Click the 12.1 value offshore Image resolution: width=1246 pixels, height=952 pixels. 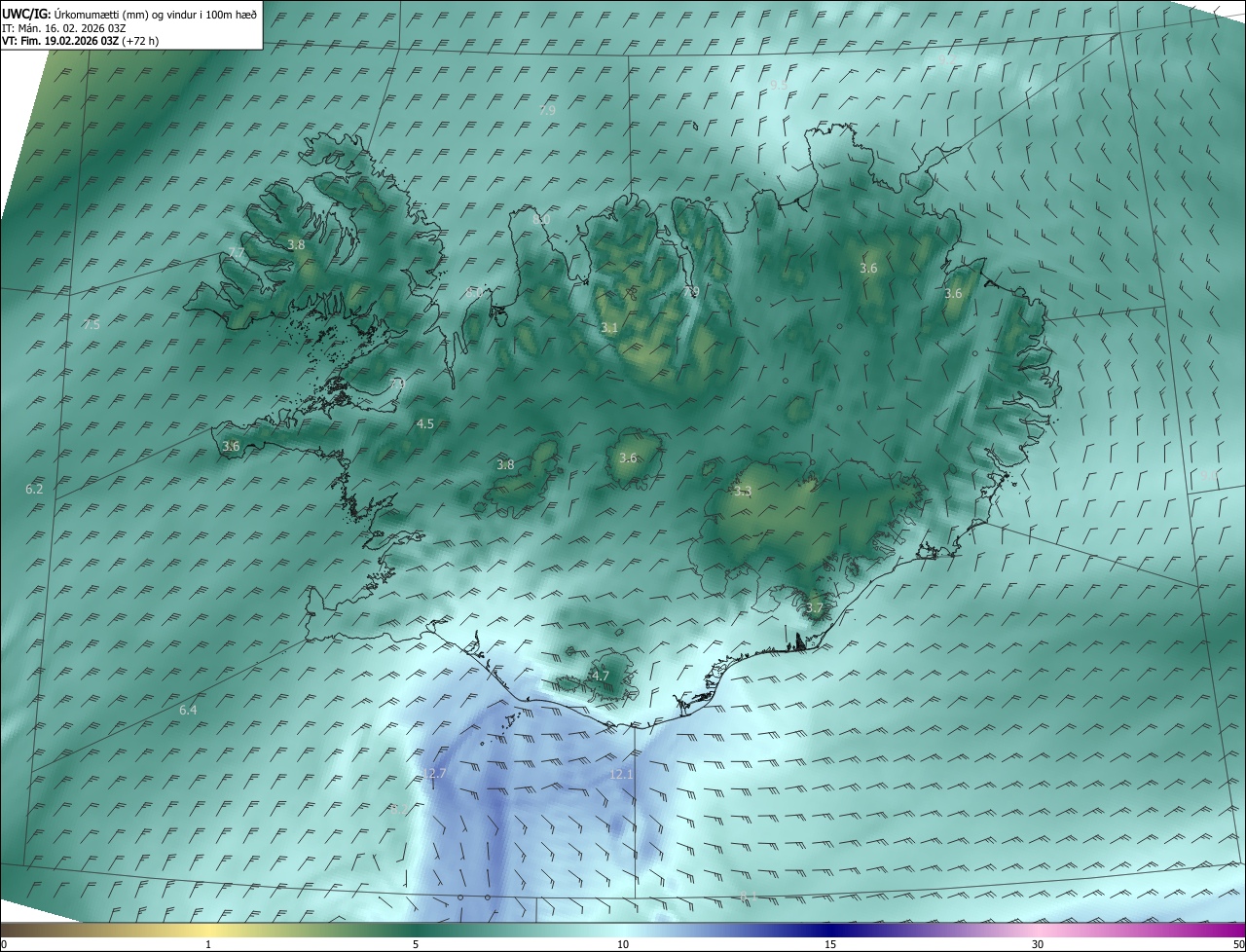tap(621, 773)
